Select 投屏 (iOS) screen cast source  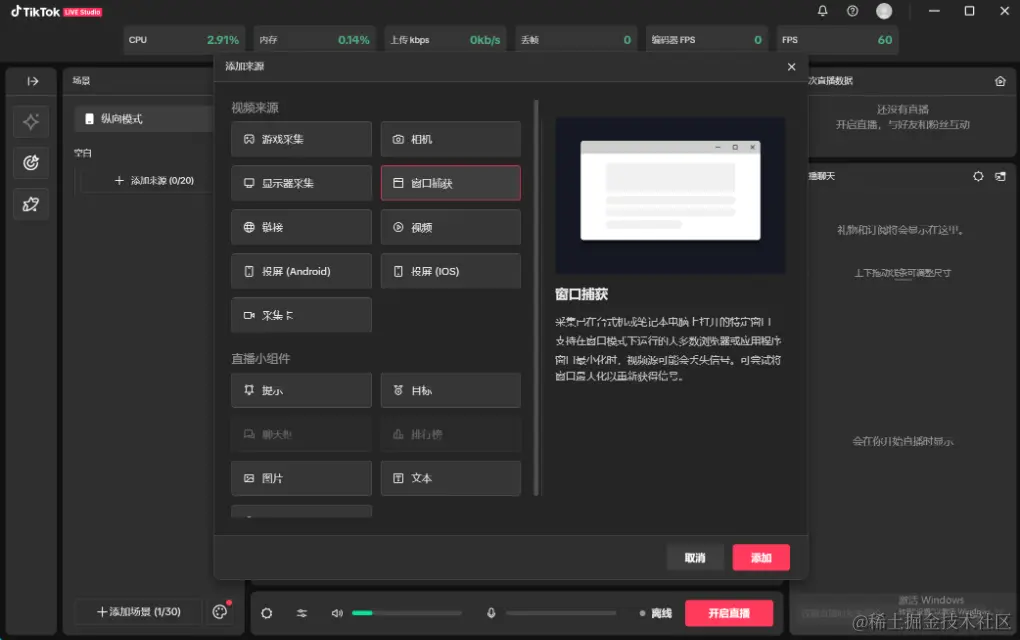(450, 271)
